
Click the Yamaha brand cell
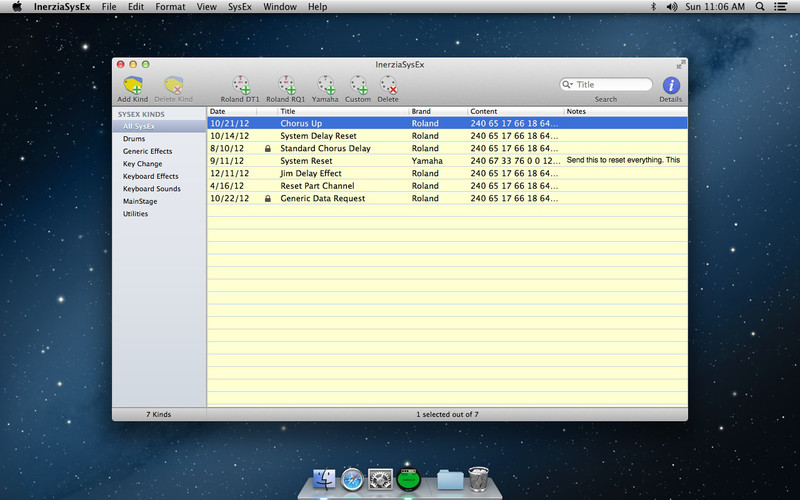click(427, 161)
